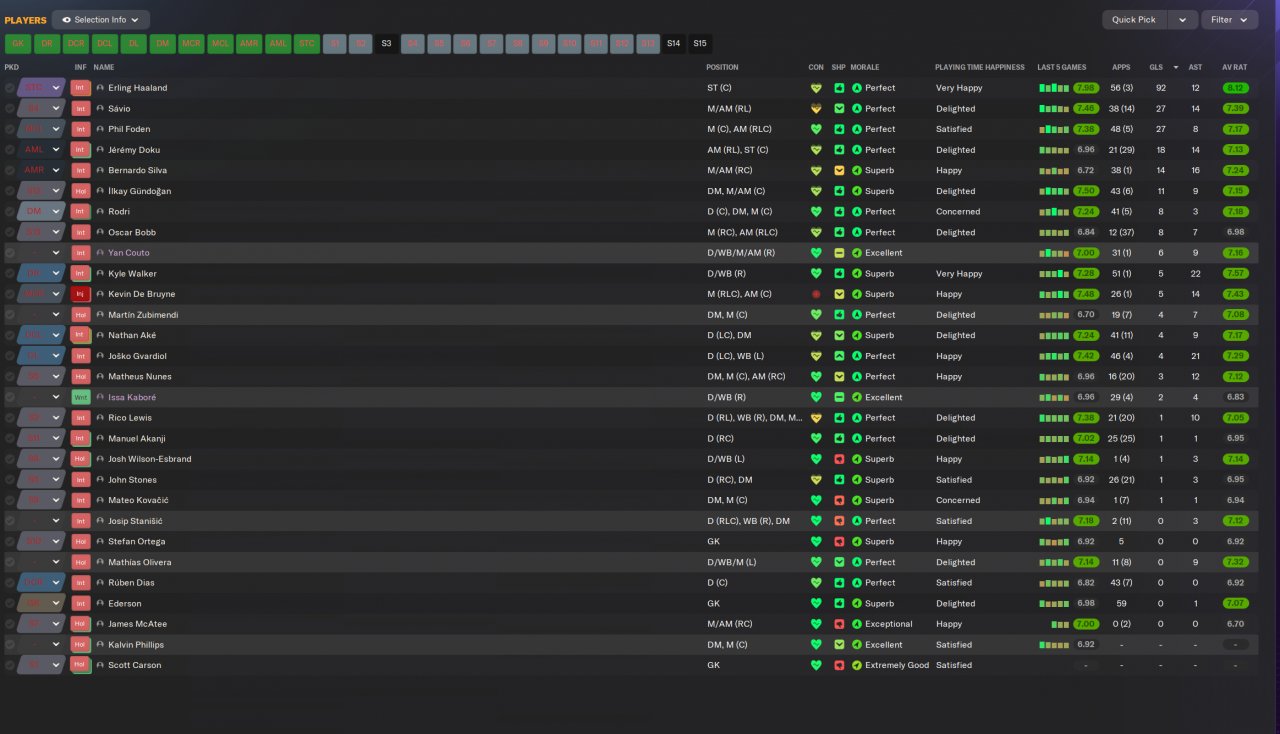Open the Selection Info dropdown
The image size is (1280, 734).
pos(101,20)
